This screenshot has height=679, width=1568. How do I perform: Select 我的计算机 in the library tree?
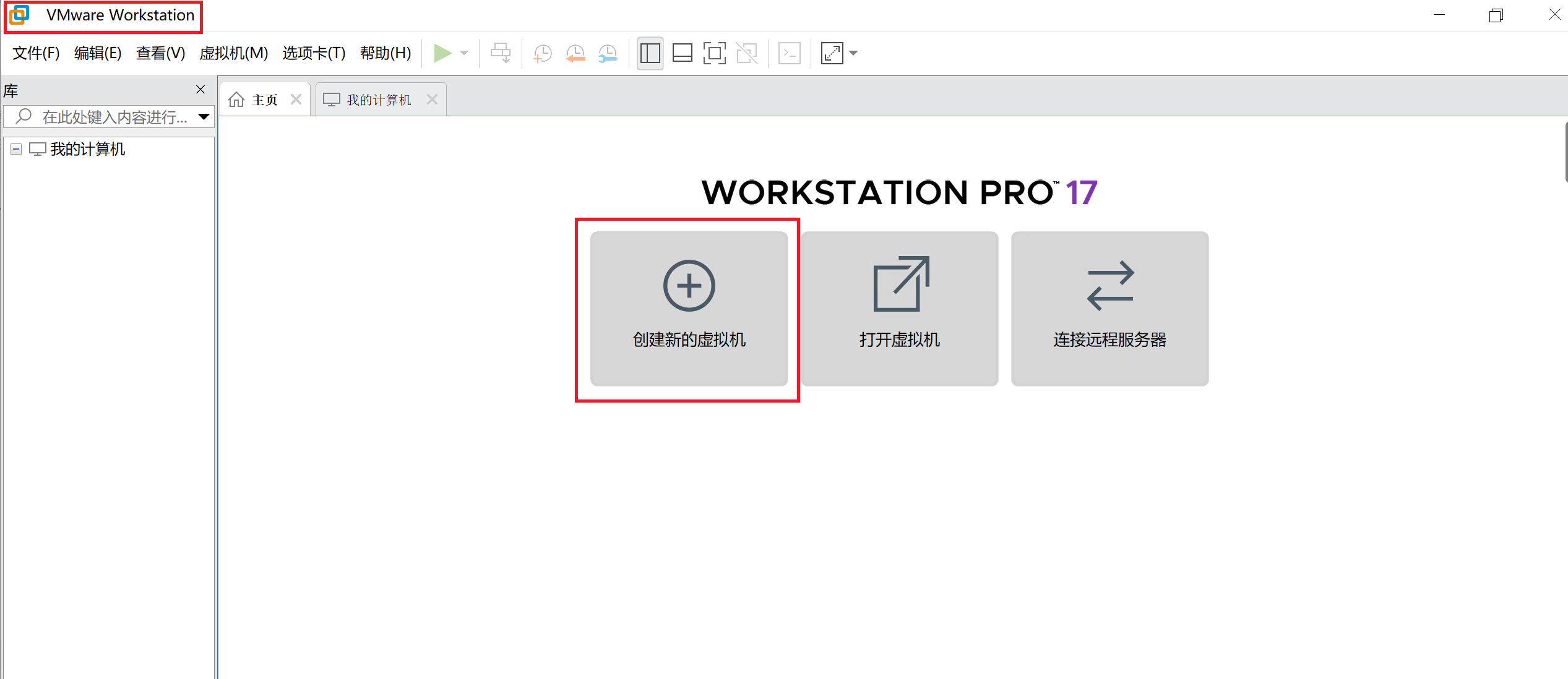(88, 149)
